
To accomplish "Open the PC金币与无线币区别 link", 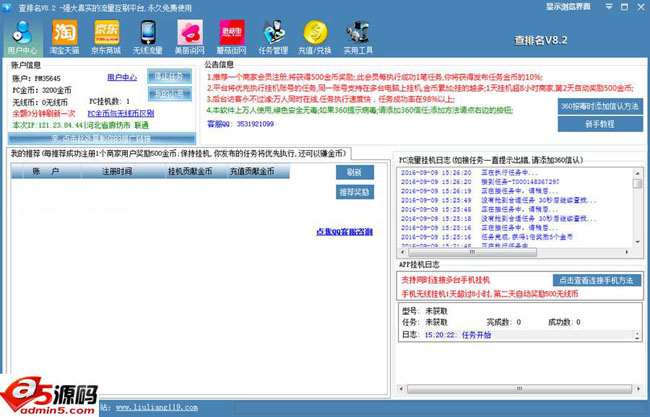I will 121,114.
